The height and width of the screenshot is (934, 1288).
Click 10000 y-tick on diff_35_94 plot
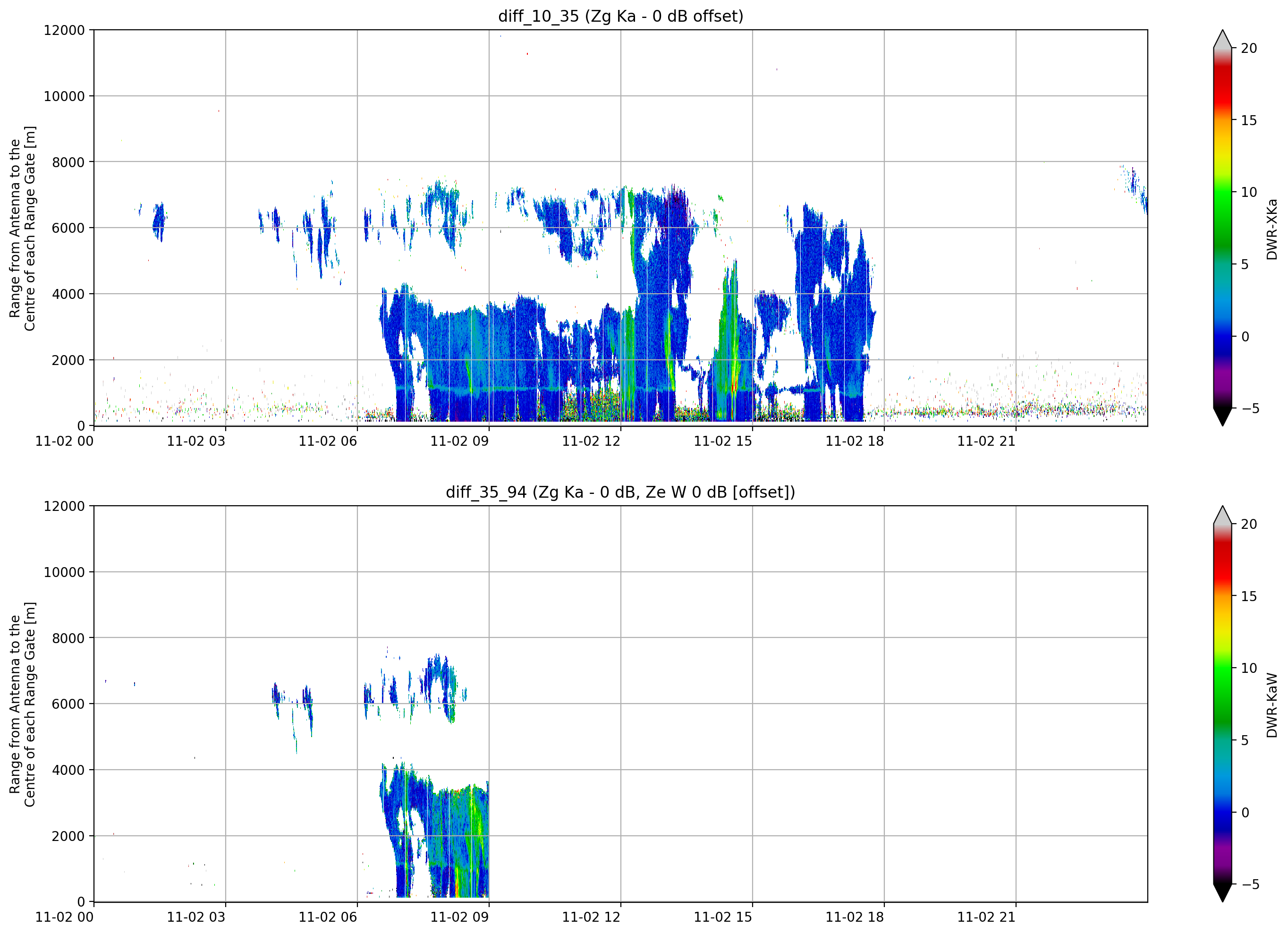click(64, 572)
